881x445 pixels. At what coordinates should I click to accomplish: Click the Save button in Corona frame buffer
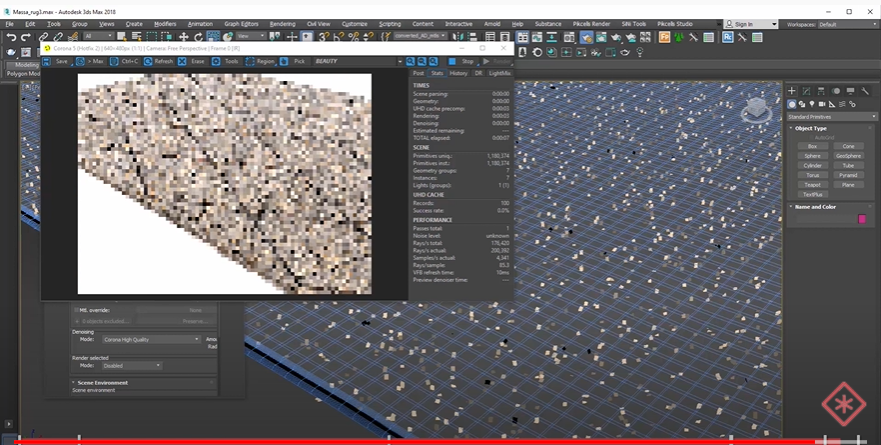pos(57,61)
